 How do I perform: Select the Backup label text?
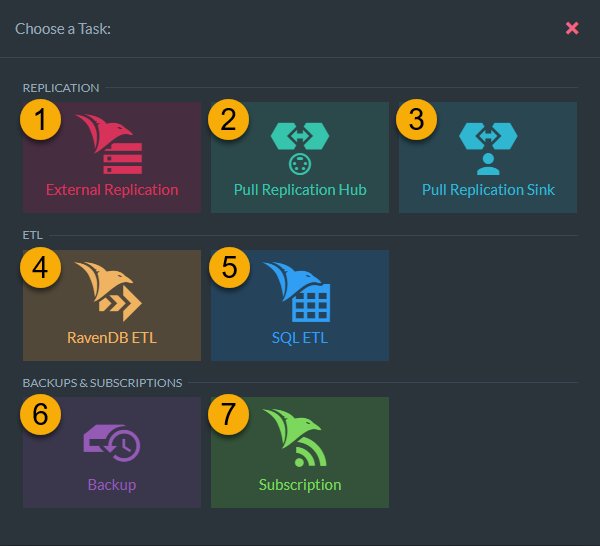[x=112, y=485]
